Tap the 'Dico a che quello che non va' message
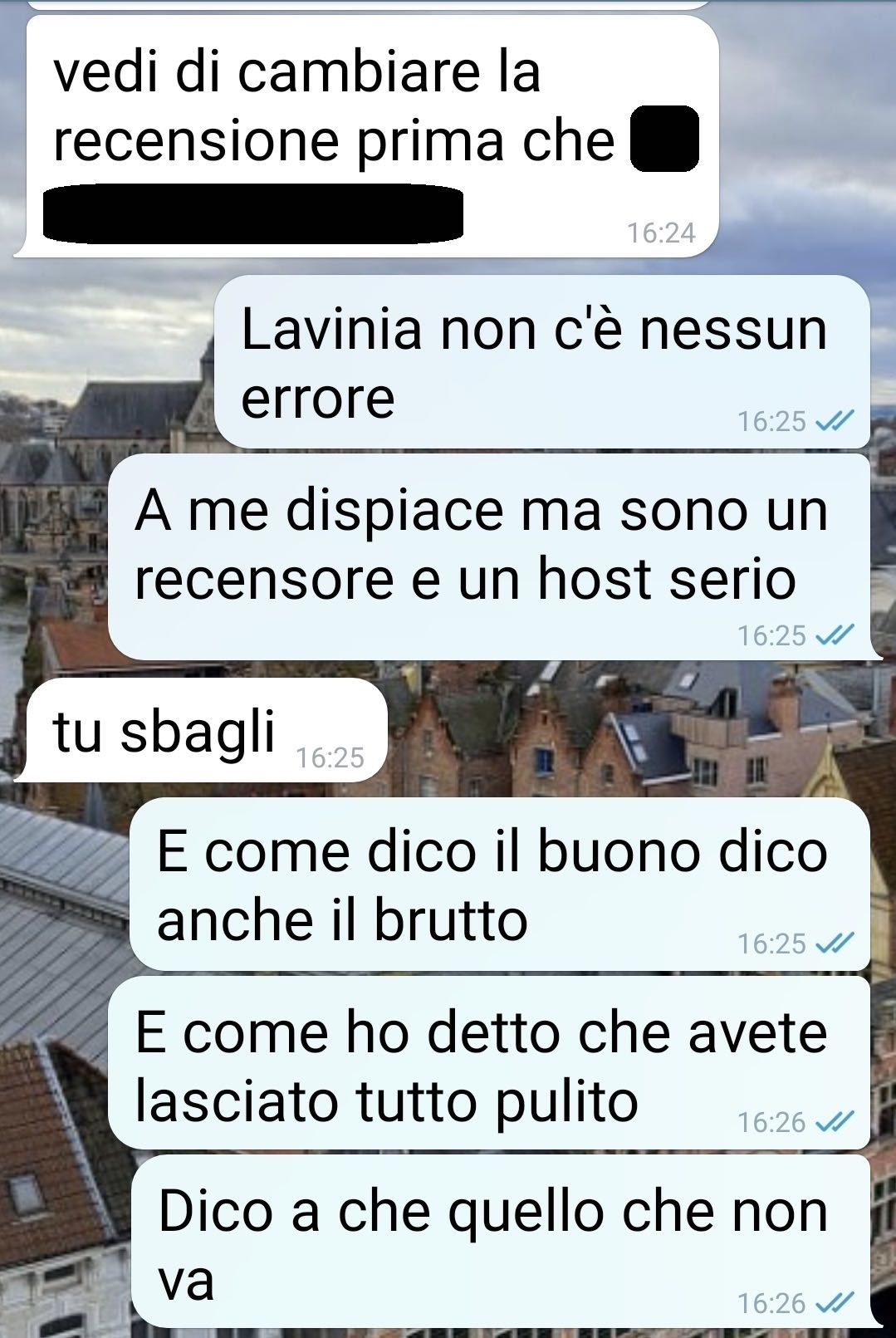 pyautogui.click(x=501, y=1242)
